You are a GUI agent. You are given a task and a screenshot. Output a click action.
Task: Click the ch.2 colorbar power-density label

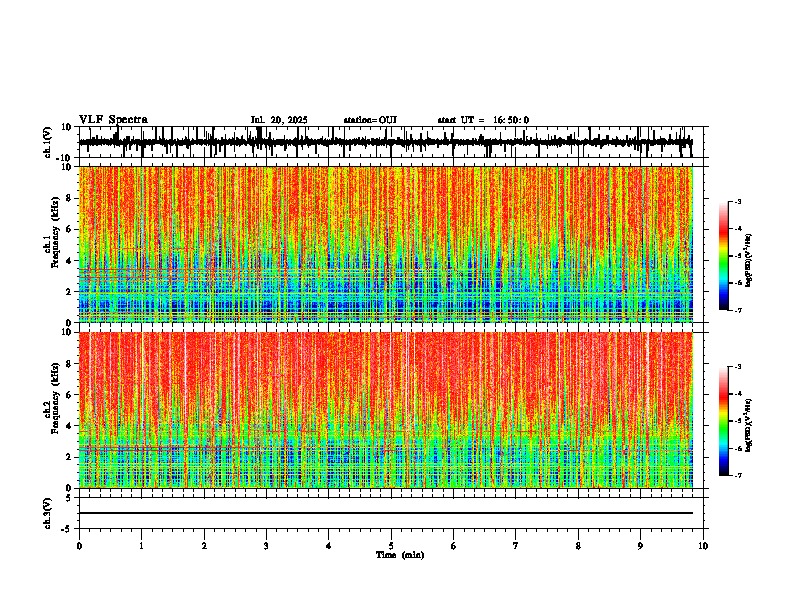click(748, 425)
